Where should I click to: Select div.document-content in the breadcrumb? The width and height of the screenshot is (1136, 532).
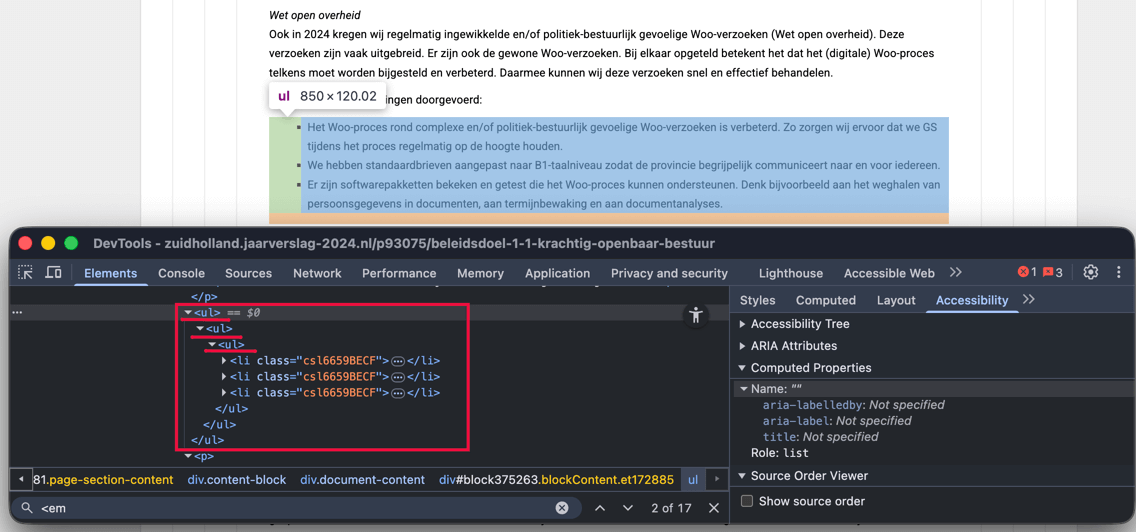(x=362, y=480)
